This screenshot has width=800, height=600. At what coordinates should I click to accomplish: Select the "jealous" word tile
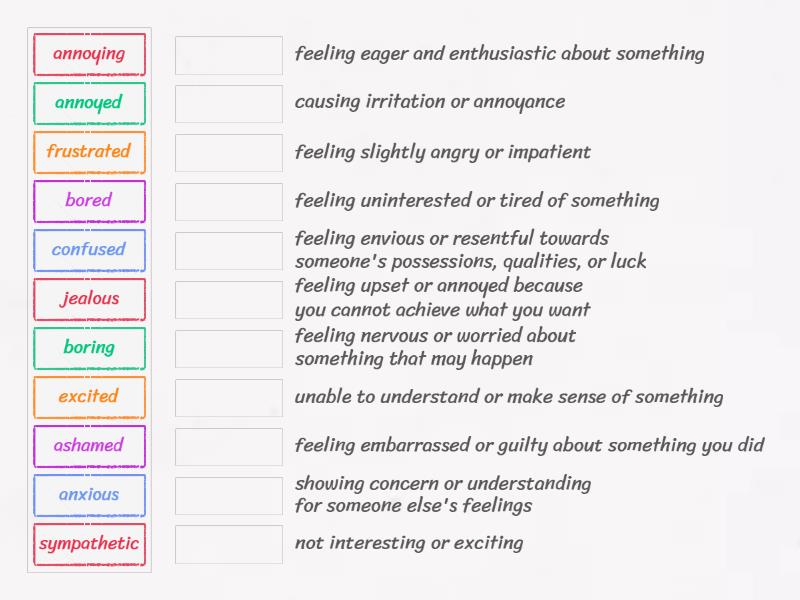(x=89, y=299)
